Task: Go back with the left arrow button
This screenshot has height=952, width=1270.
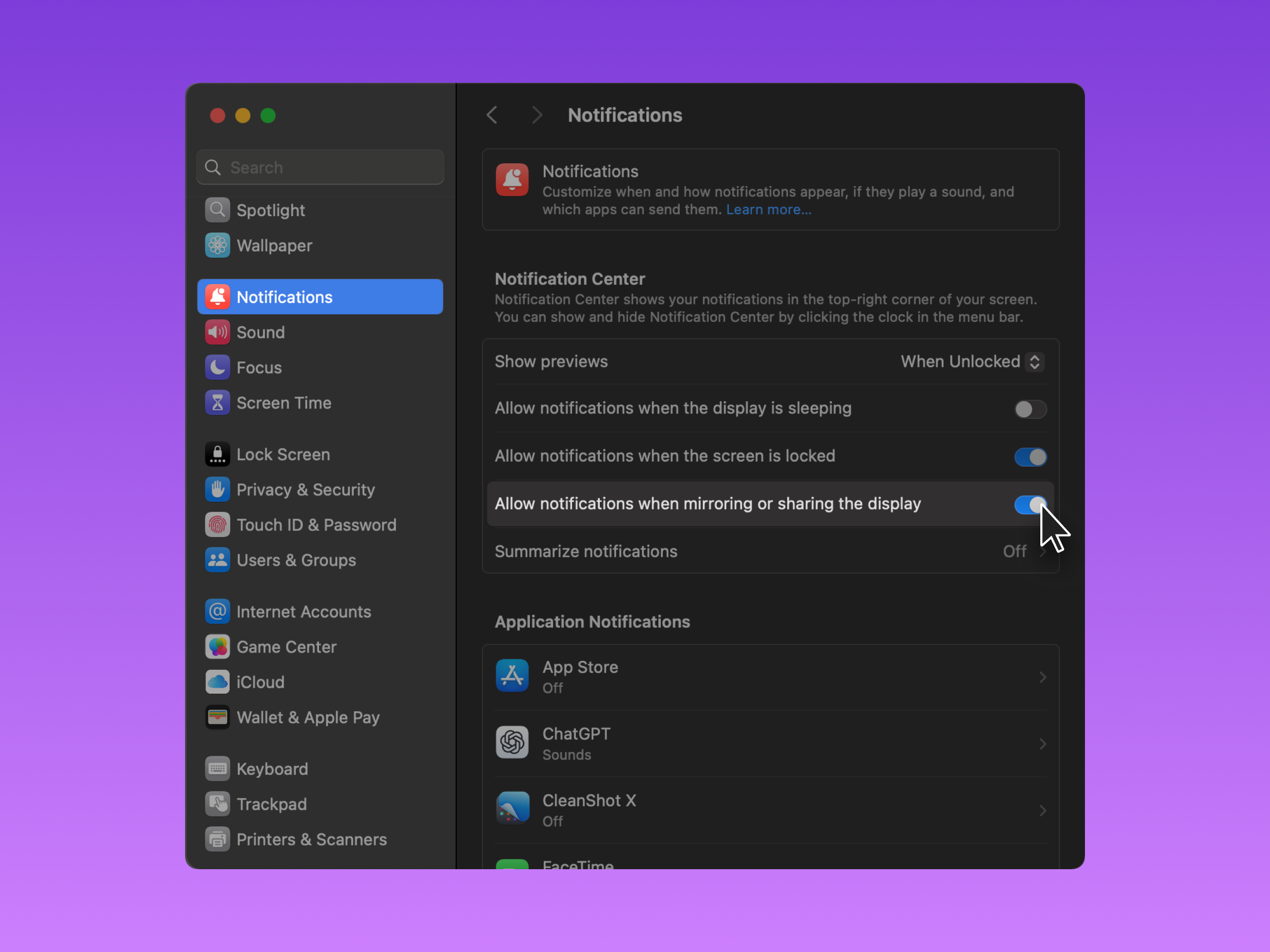Action: [x=492, y=116]
